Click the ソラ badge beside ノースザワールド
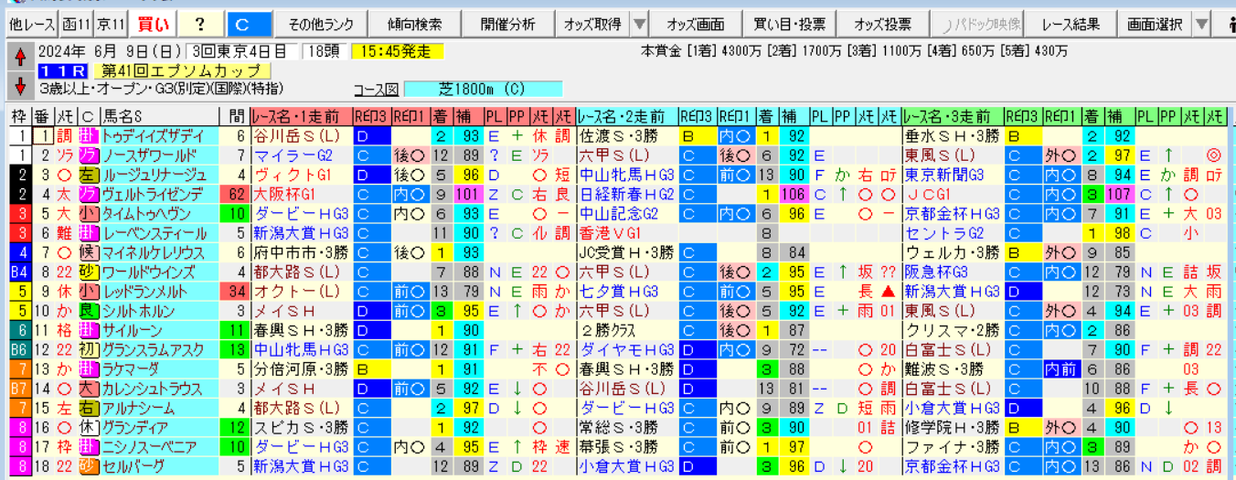The image size is (1236, 480). point(87,154)
